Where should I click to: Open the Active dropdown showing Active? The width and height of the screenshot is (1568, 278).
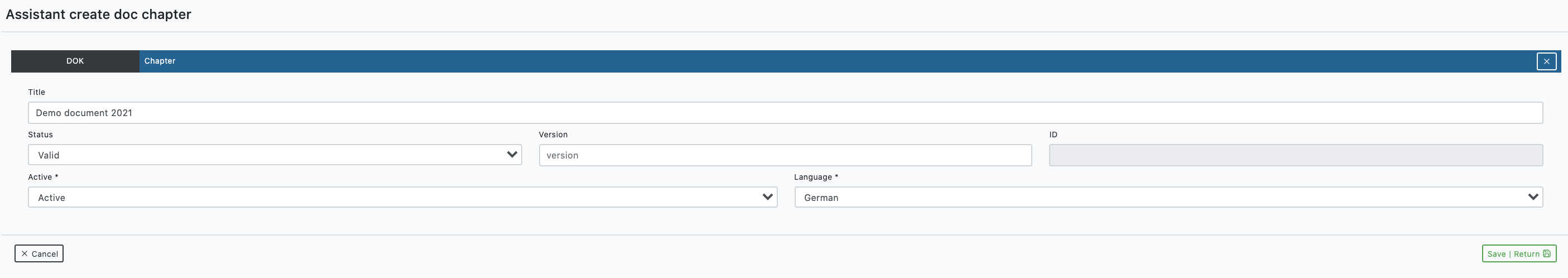tap(402, 197)
